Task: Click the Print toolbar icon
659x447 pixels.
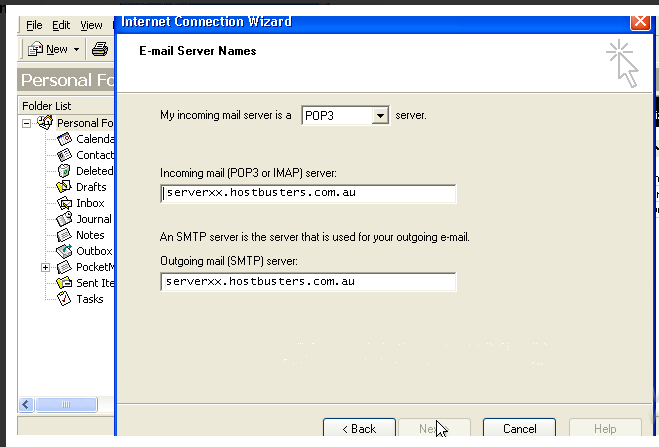Action: [100, 49]
